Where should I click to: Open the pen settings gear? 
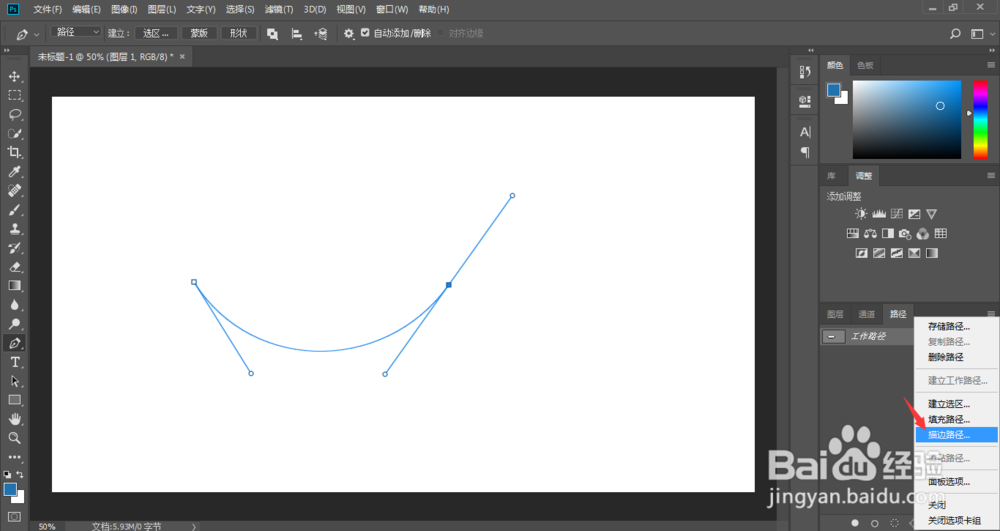click(x=349, y=34)
